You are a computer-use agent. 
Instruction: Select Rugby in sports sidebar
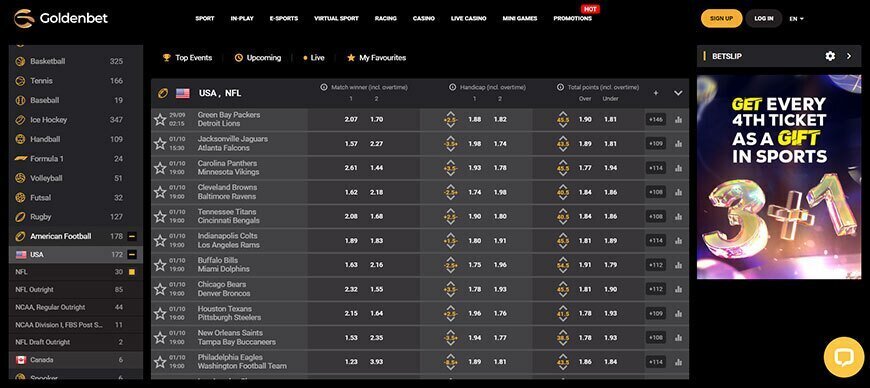(75, 216)
